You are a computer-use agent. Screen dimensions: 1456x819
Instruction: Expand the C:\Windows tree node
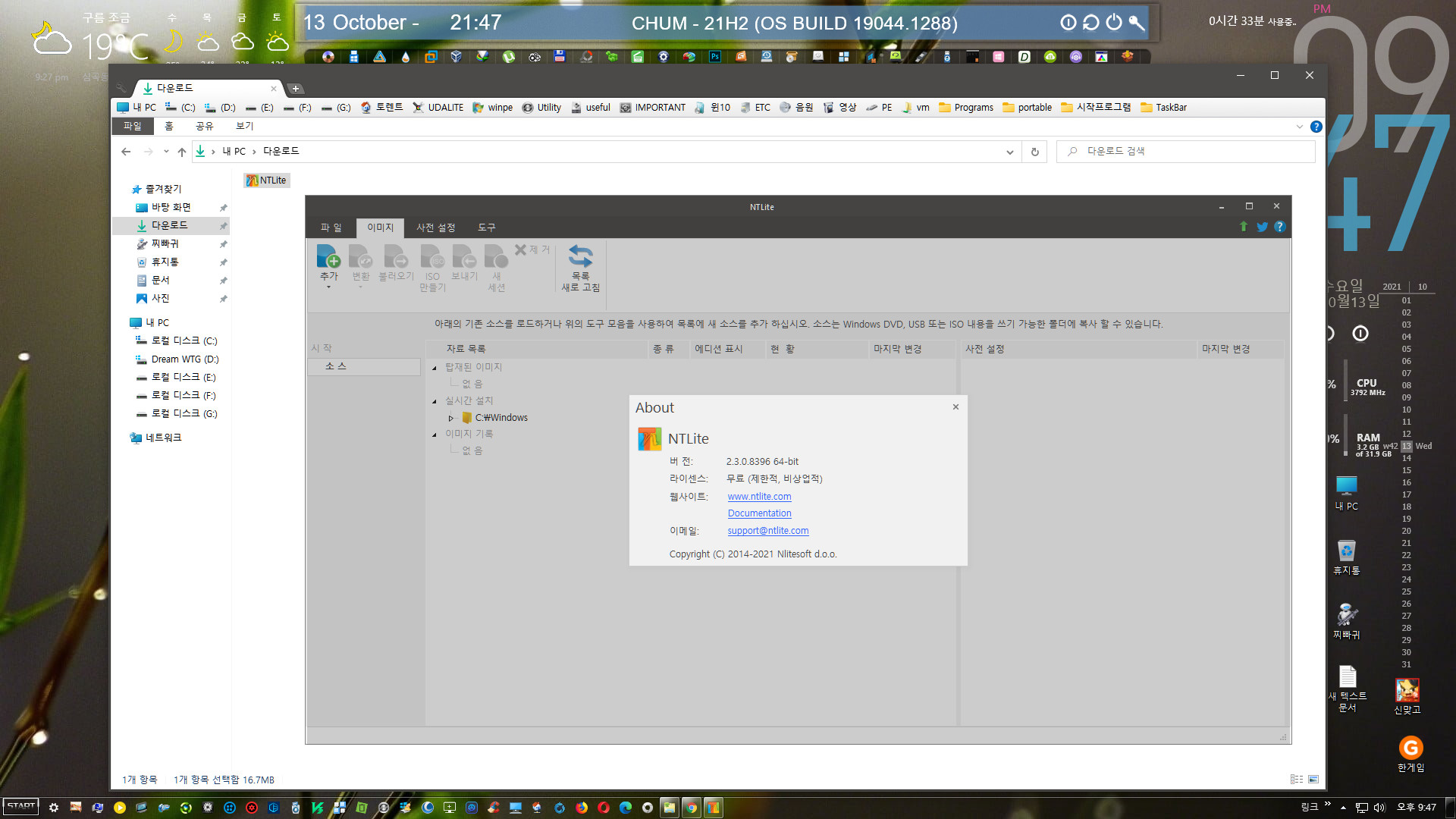point(450,418)
